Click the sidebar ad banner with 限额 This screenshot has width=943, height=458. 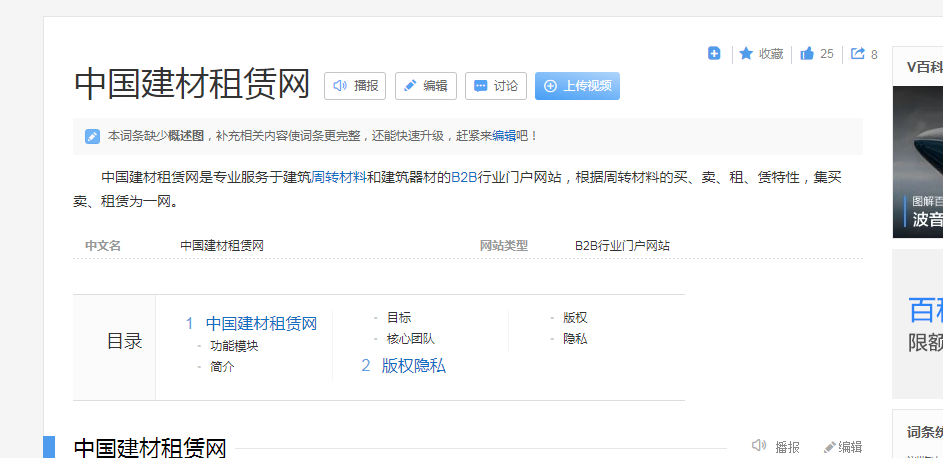pos(918,325)
